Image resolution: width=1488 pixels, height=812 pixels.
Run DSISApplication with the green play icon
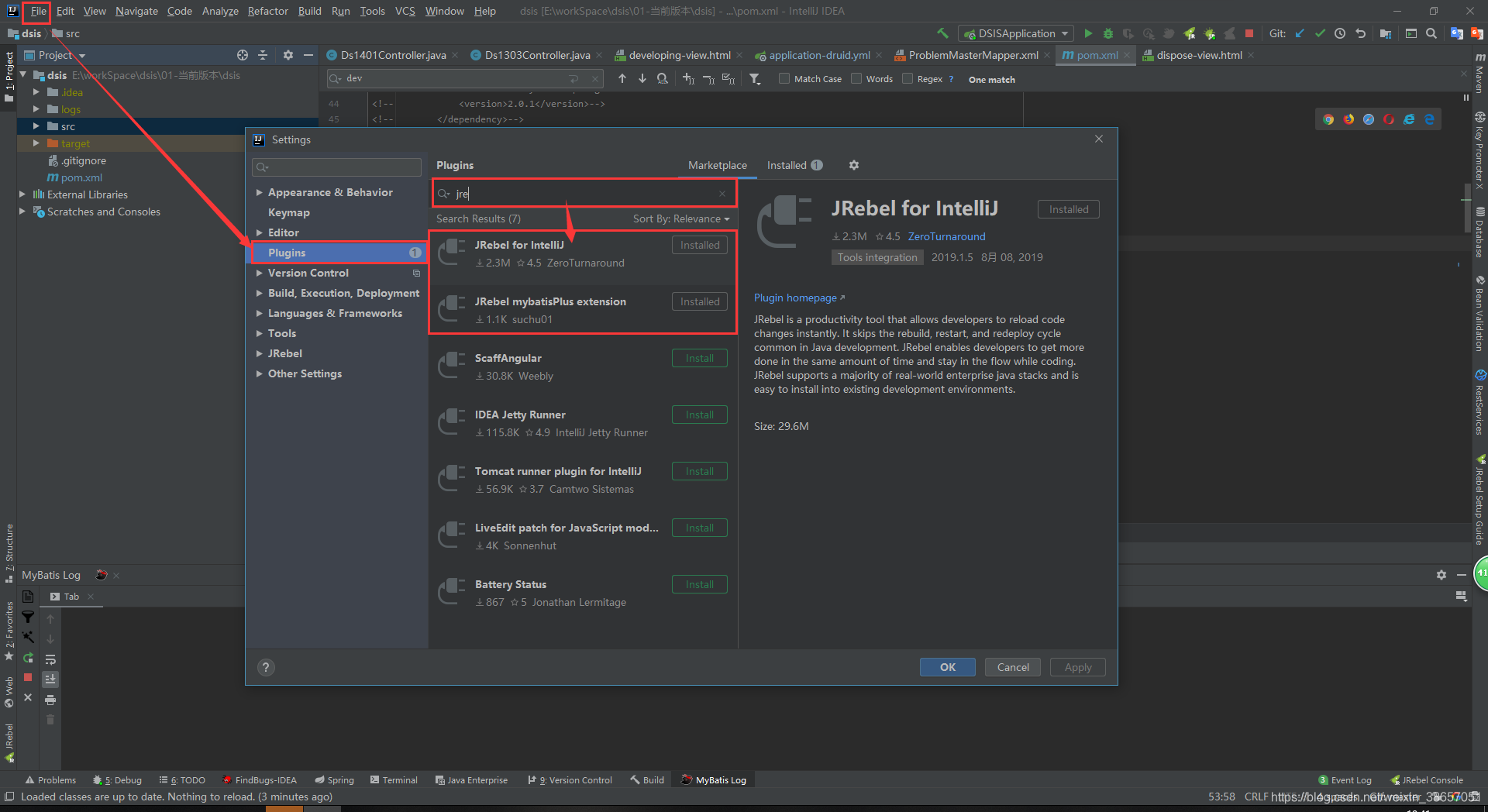pos(1088,33)
